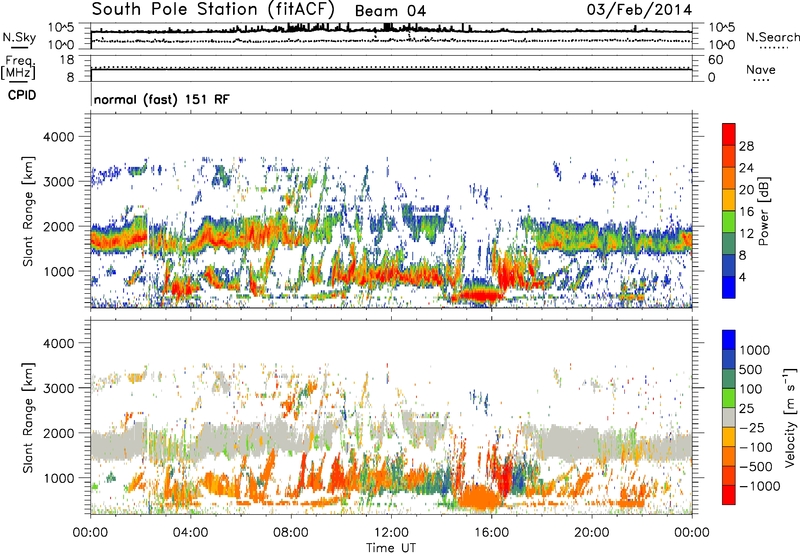Click the 'Velocity [m s-1]' colorbar label
Viewport: 800px width, 554px height.
[x=790, y=417]
